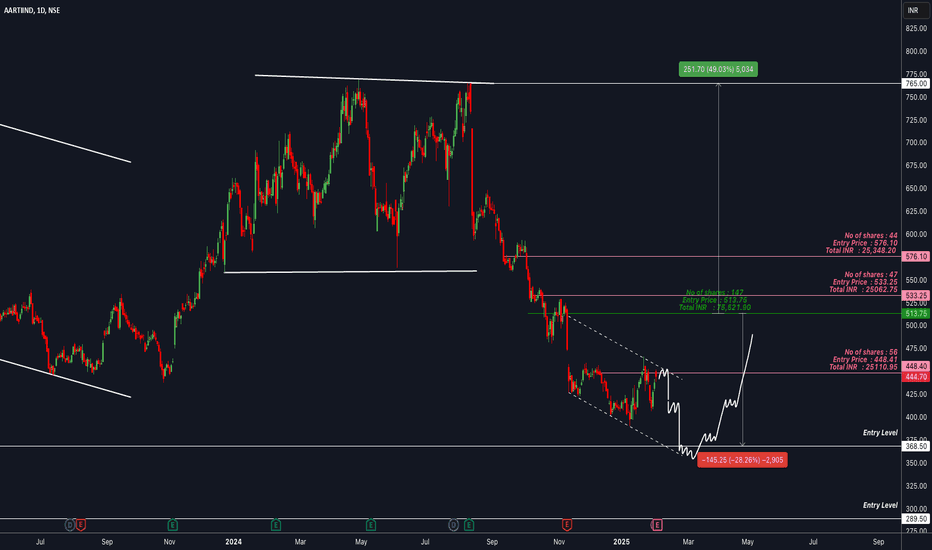Click the AARTIIND, 1D, NSE symbol title

tap(32, 10)
